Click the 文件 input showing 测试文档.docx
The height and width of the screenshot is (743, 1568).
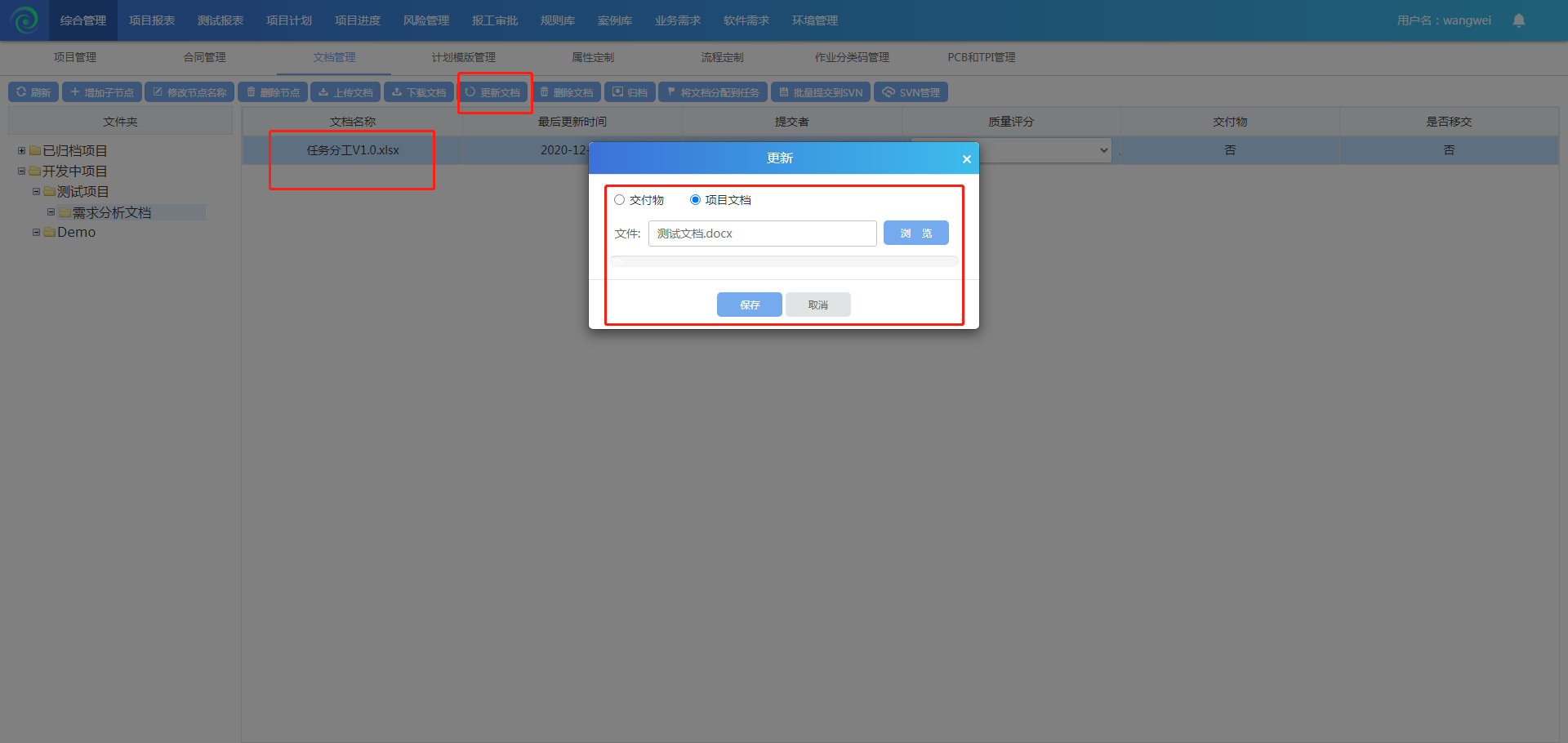763,234
